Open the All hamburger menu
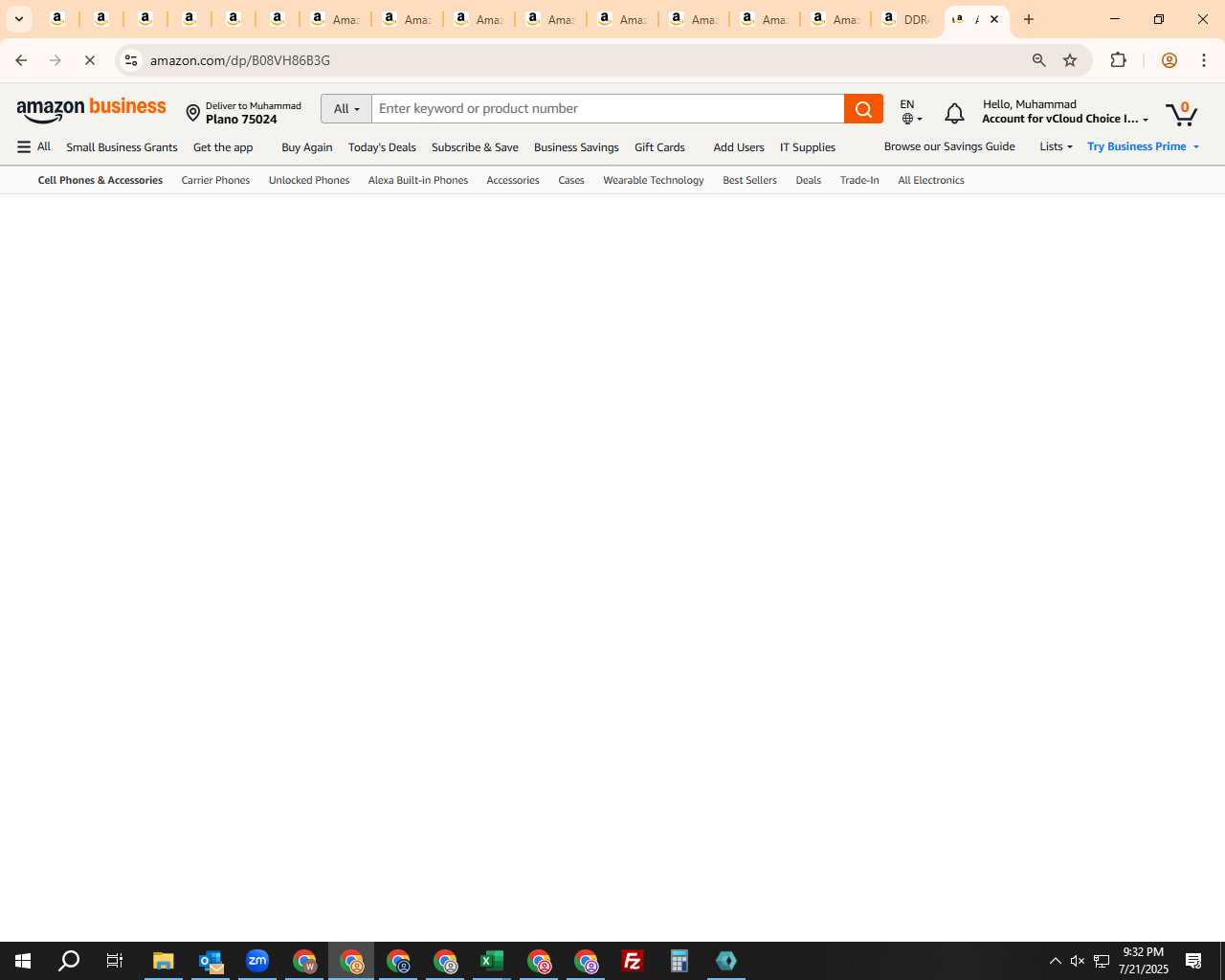This screenshot has width=1225, height=980. click(33, 146)
